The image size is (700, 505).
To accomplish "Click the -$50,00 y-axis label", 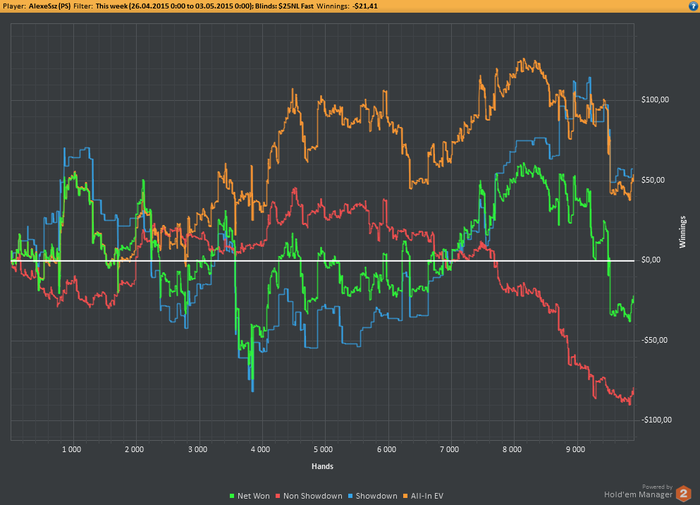I will (654, 340).
